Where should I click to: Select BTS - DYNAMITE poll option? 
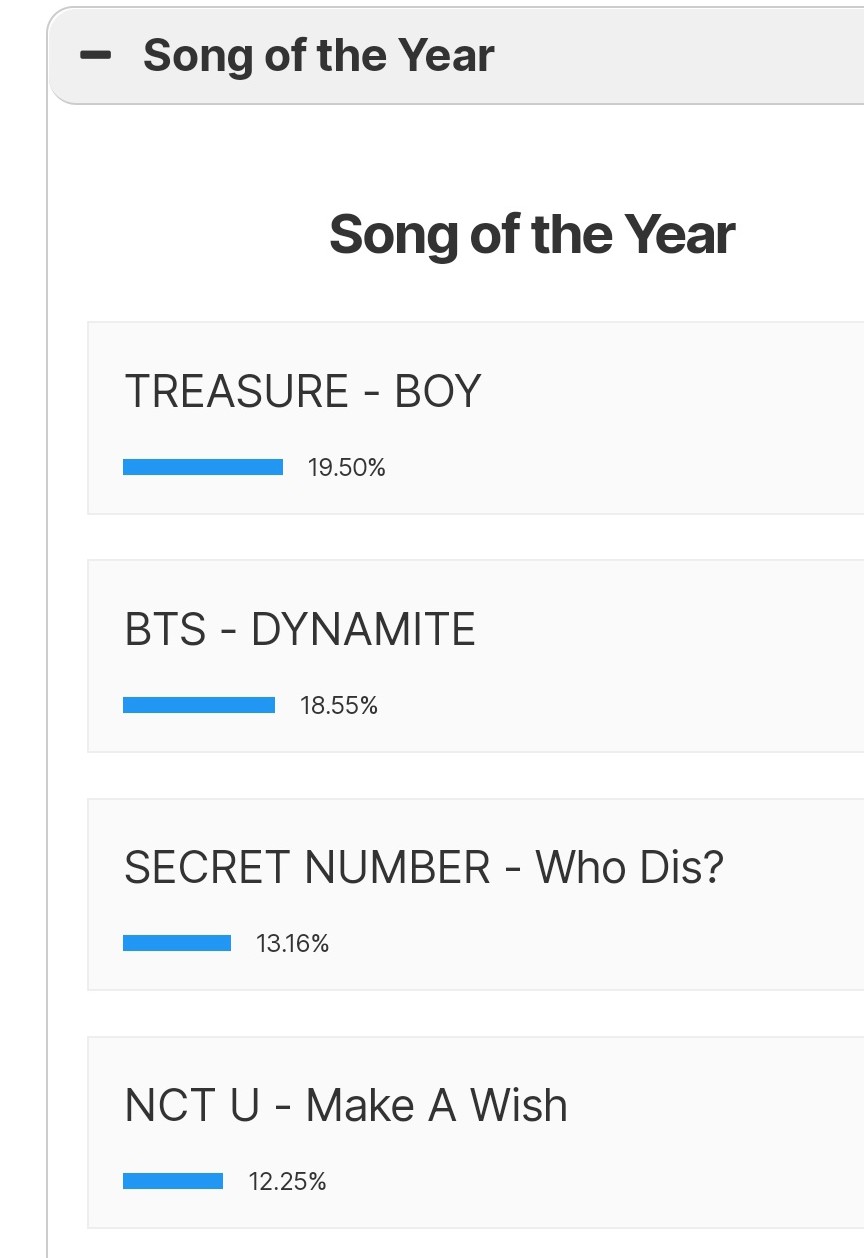click(x=476, y=656)
